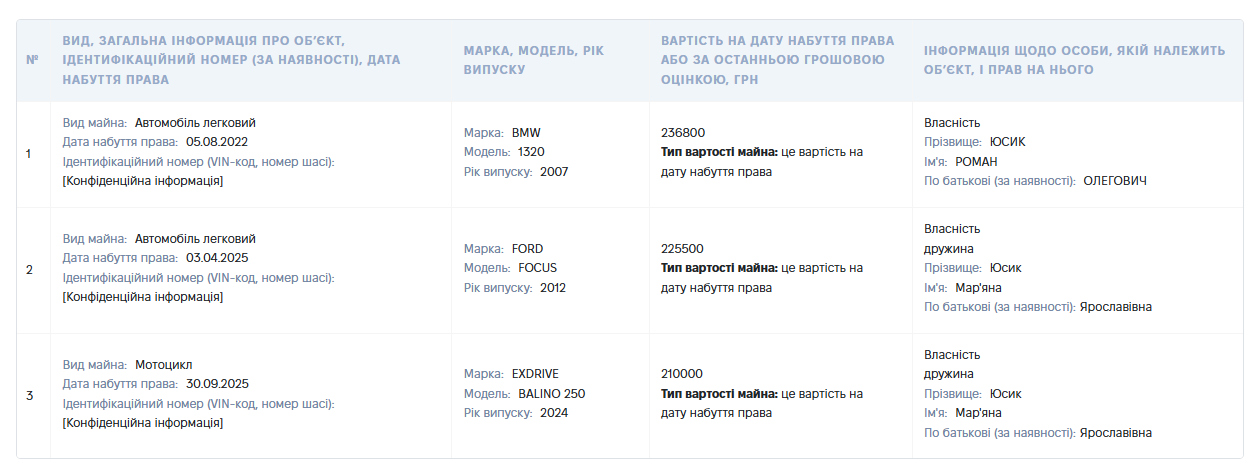Screen dimensions: 1259x472
Task: Click the FOCUS model text
Action: [x=538, y=268]
